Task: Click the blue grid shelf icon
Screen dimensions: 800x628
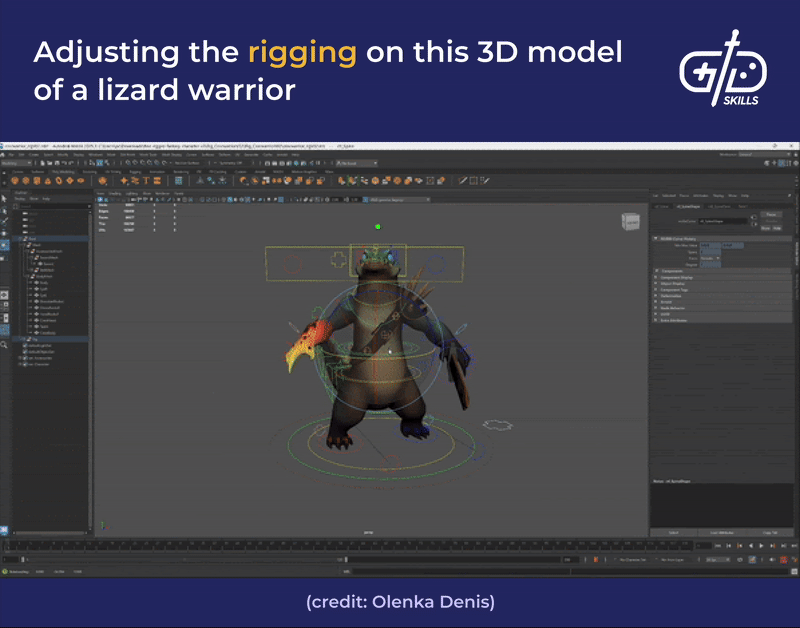Action: pos(179,181)
